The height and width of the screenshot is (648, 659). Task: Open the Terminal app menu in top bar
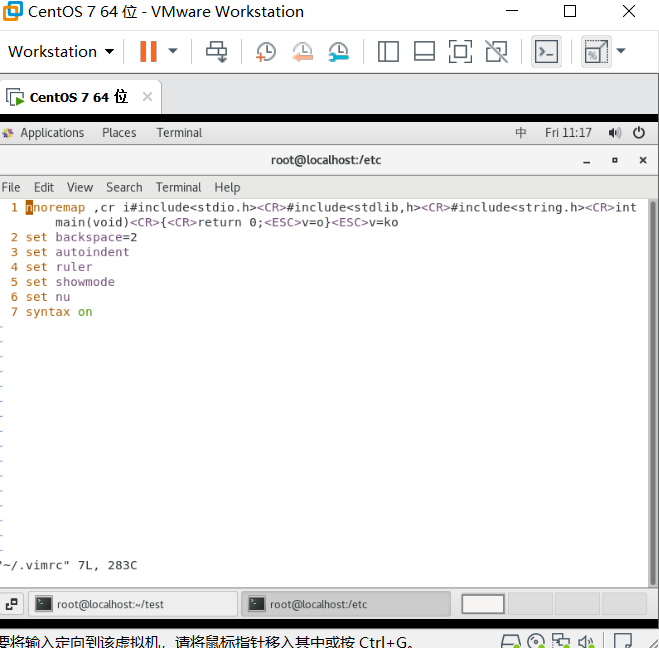[x=179, y=133]
